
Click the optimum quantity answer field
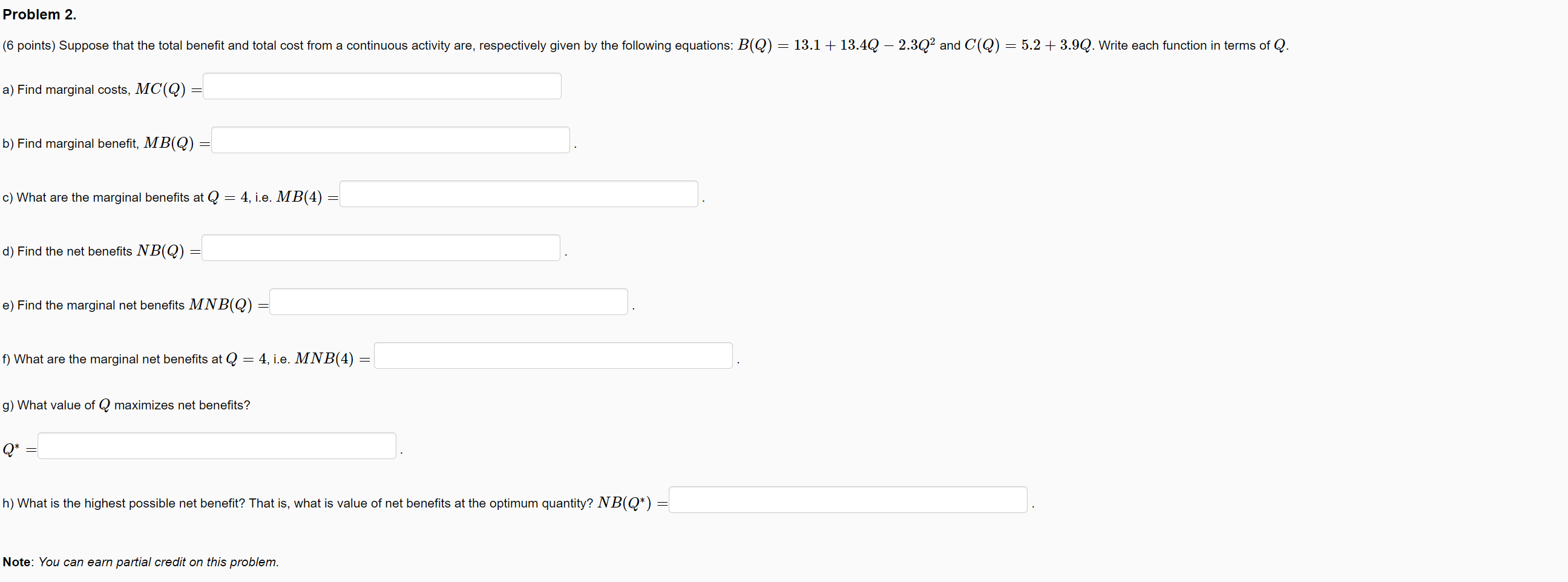click(x=216, y=446)
